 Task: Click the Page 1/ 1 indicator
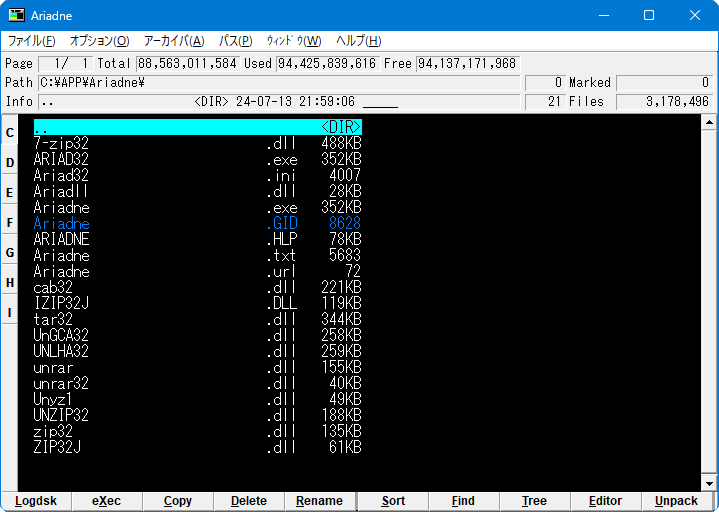click(x=66, y=63)
